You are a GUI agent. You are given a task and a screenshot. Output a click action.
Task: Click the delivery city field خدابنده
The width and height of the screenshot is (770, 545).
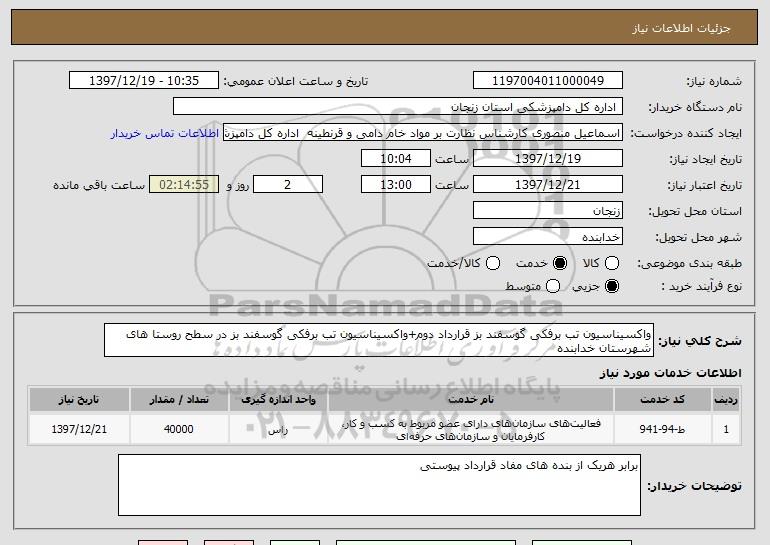(x=548, y=237)
